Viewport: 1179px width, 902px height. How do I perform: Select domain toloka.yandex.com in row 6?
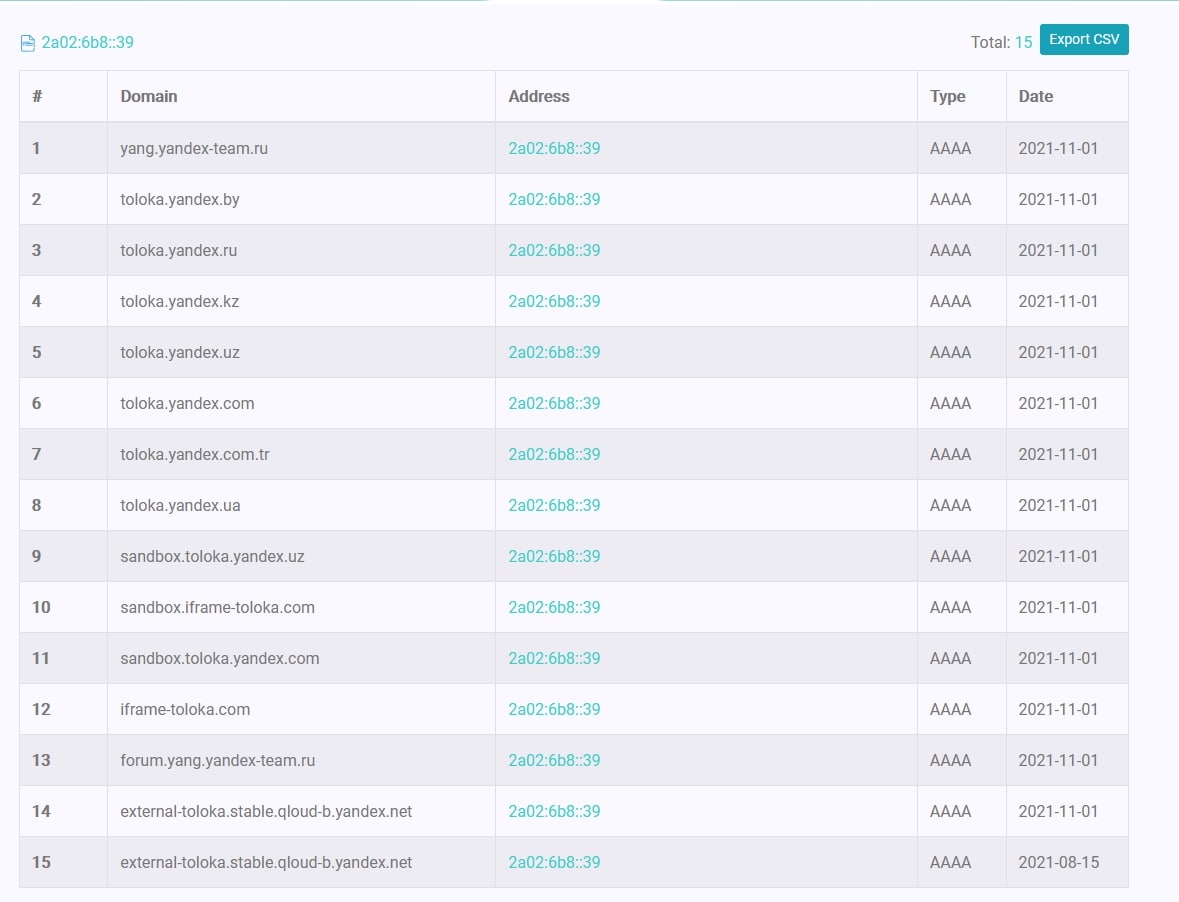(x=187, y=404)
